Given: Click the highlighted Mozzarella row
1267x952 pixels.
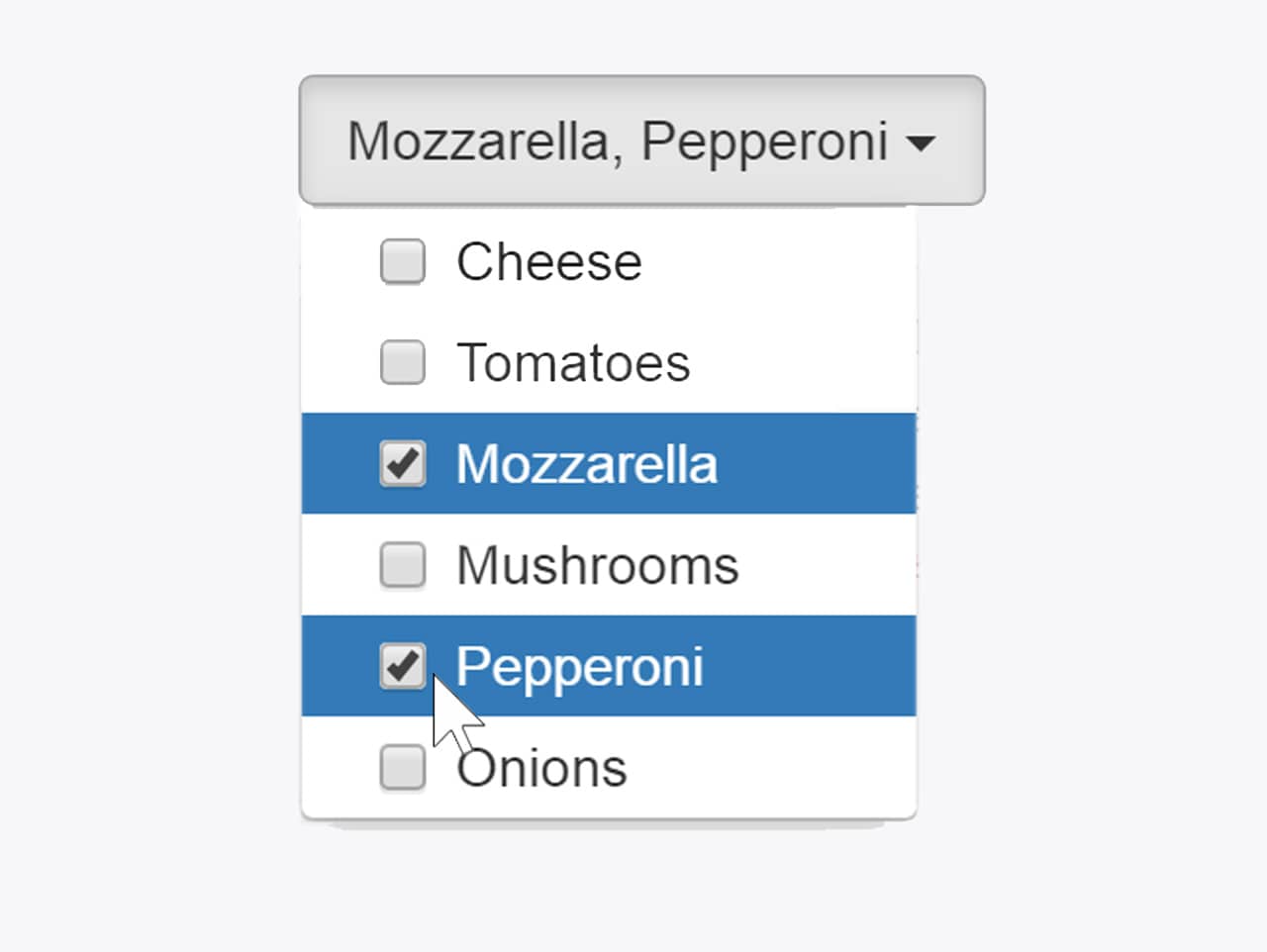Looking at the screenshot, I should [609, 463].
